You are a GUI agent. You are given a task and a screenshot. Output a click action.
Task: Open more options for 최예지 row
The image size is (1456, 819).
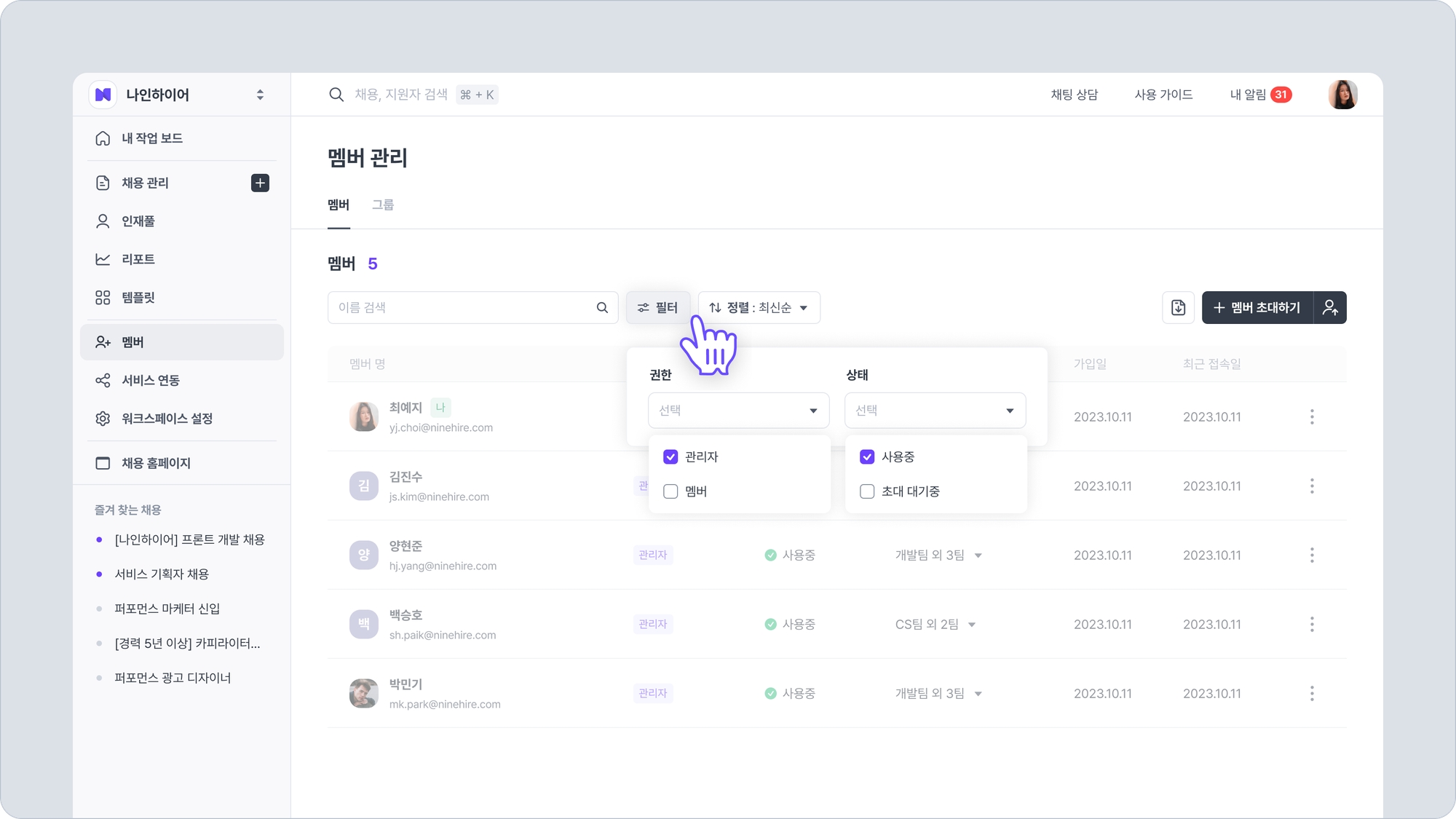1312,417
